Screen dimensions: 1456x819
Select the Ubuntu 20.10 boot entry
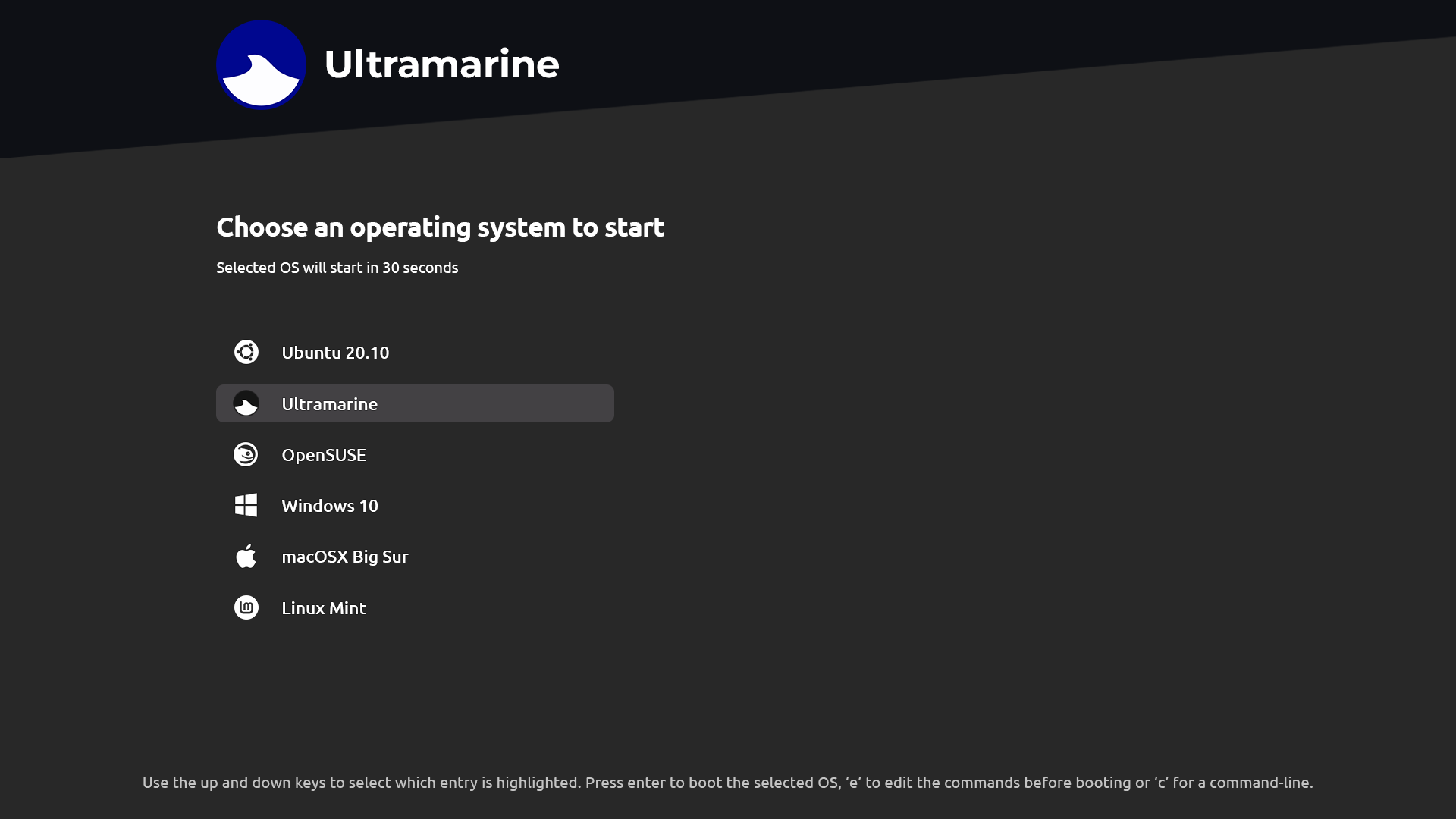coord(415,352)
